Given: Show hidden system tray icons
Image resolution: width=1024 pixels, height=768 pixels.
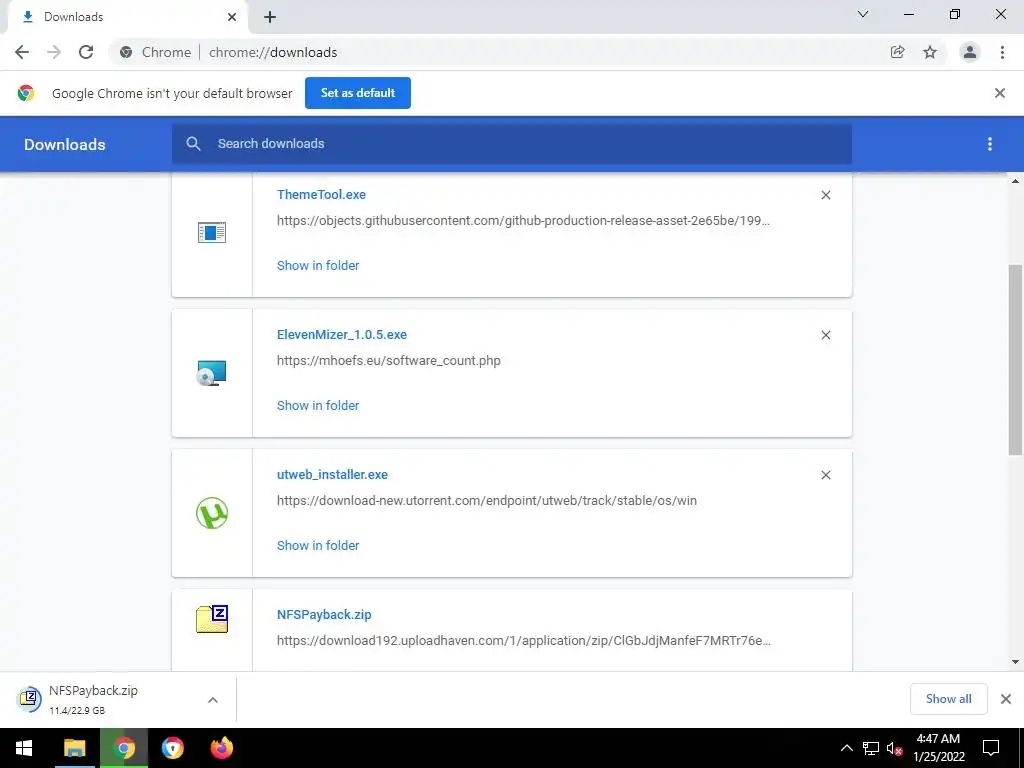Looking at the screenshot, I should 846,748.
